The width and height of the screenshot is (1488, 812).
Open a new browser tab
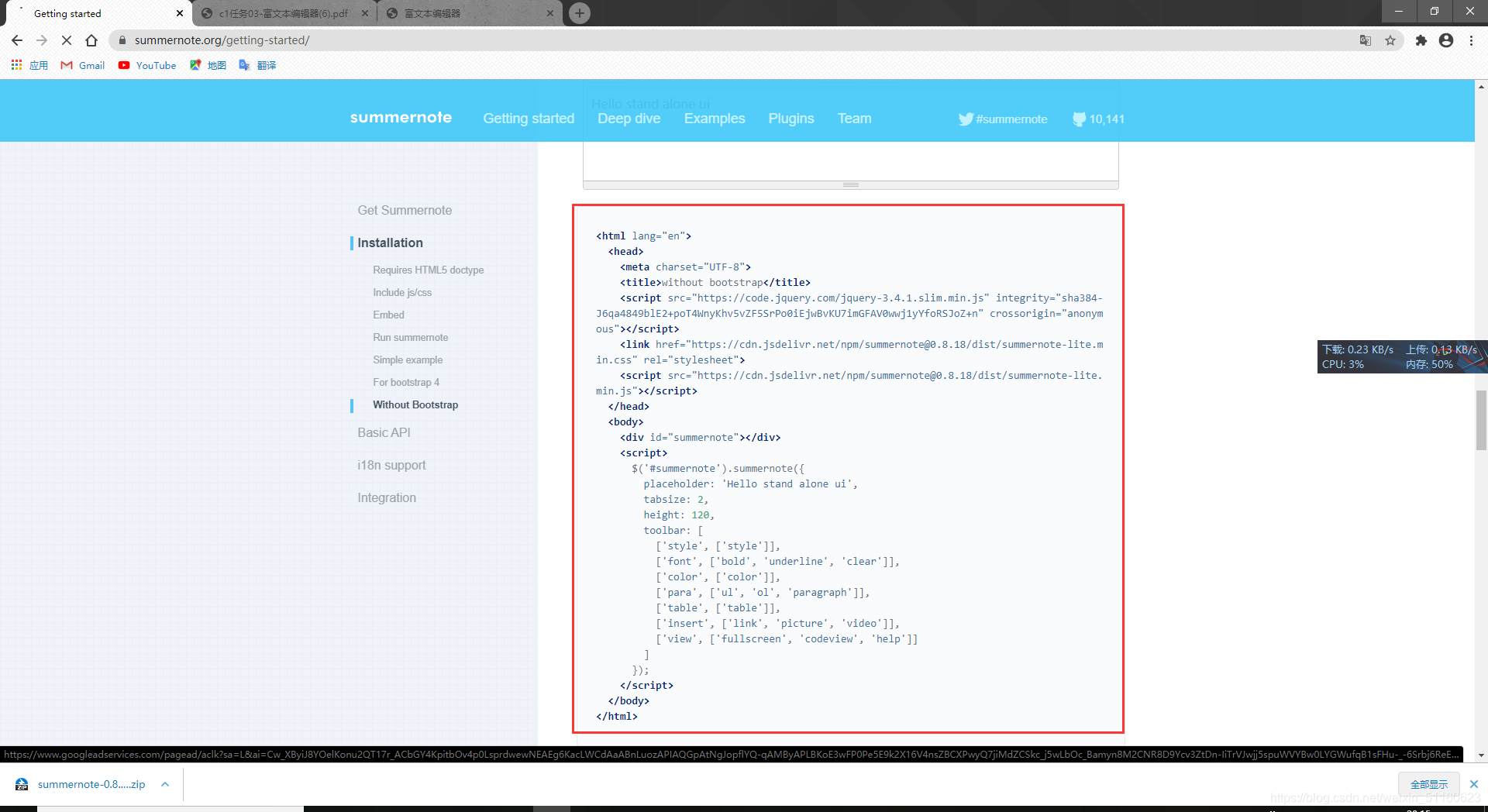(x=580, y=13)
